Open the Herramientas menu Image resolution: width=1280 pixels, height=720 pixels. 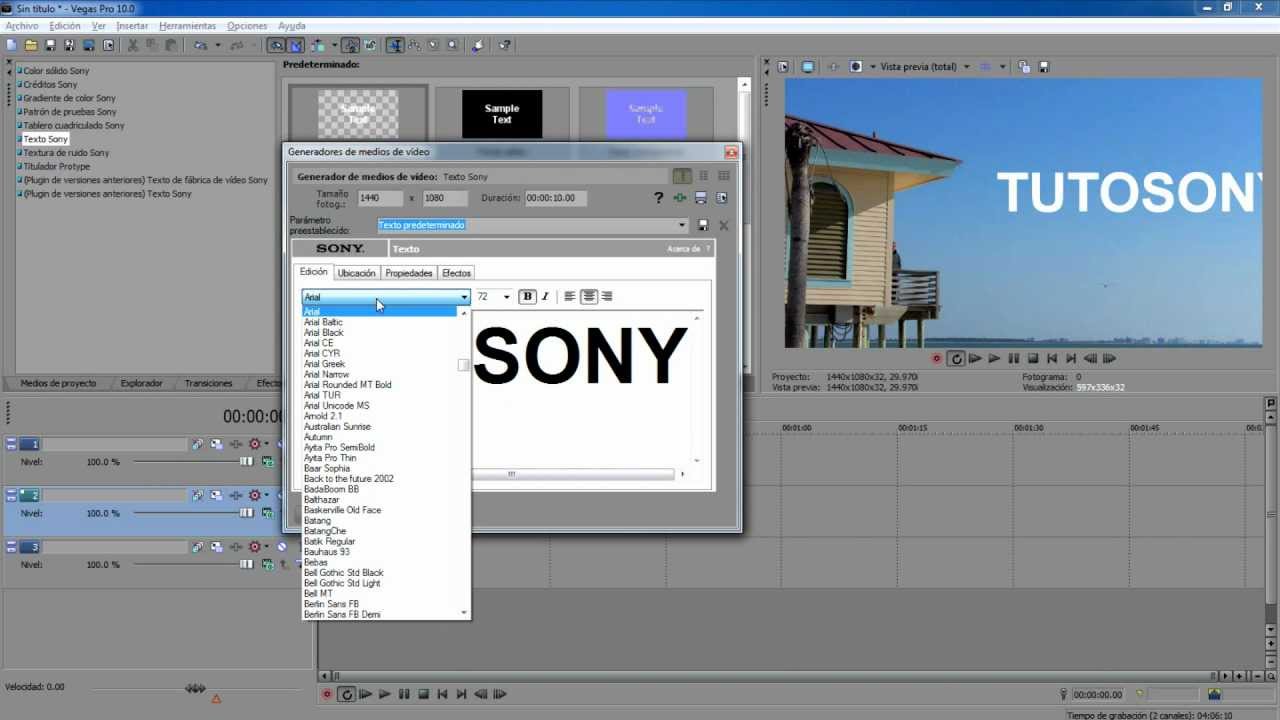187,26
